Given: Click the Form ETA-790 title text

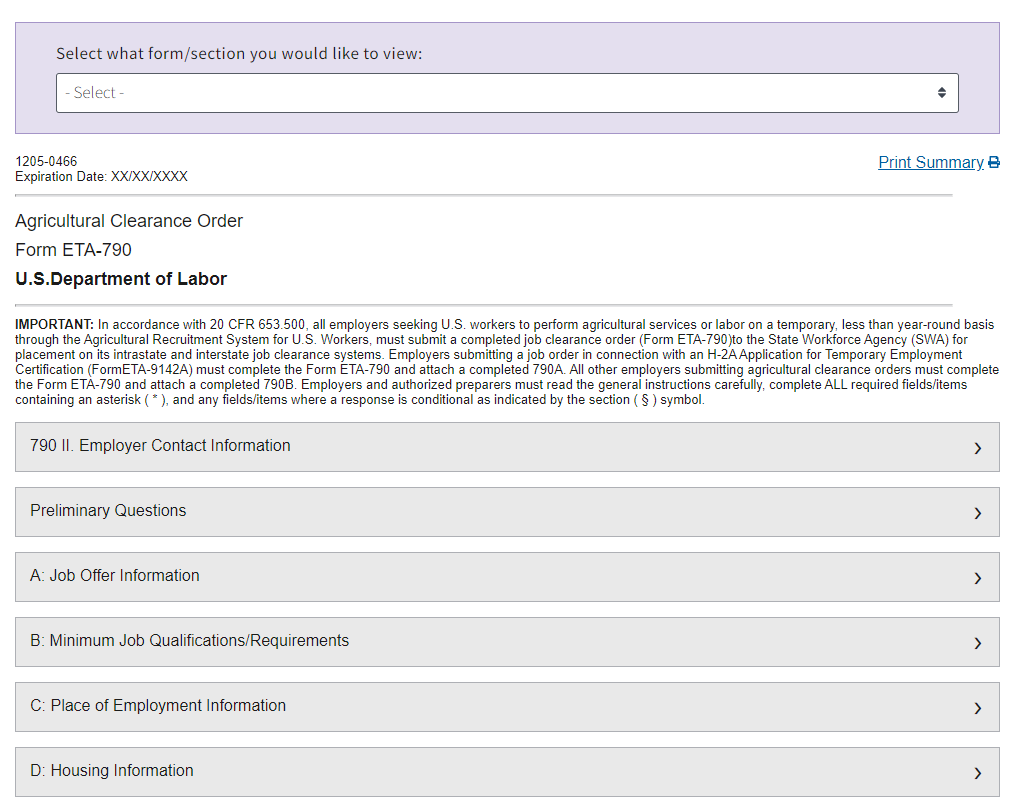Looking at the screenshot, I should (x=73, y=250).
